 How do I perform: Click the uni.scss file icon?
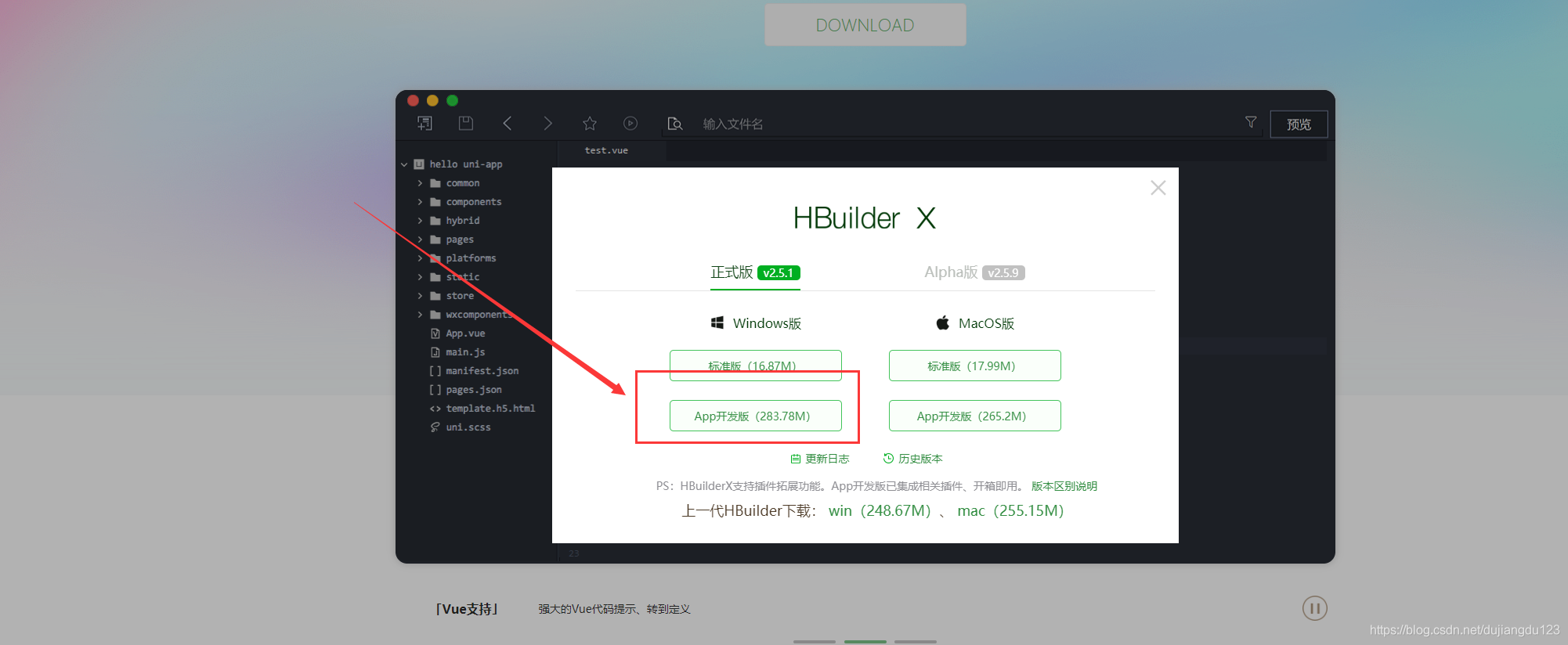[x=435, y=427]
